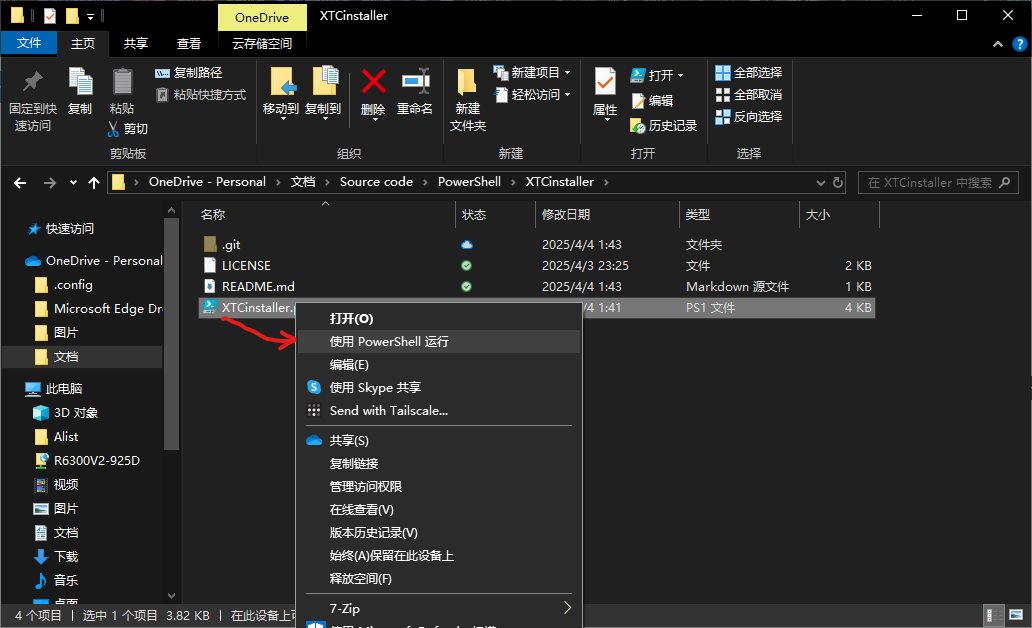Click the Back navigation arrow
Image resolution: width=1032 pixels, height=628 pixels.
(20, 183)
